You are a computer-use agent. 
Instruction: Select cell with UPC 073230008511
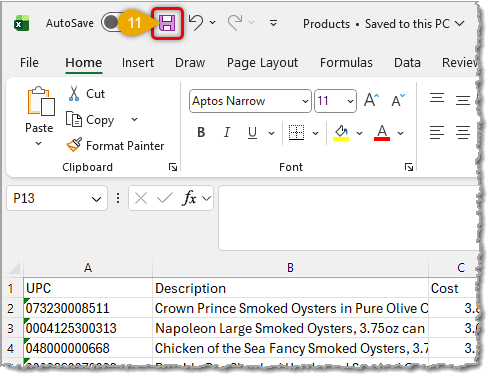(88, 308)
